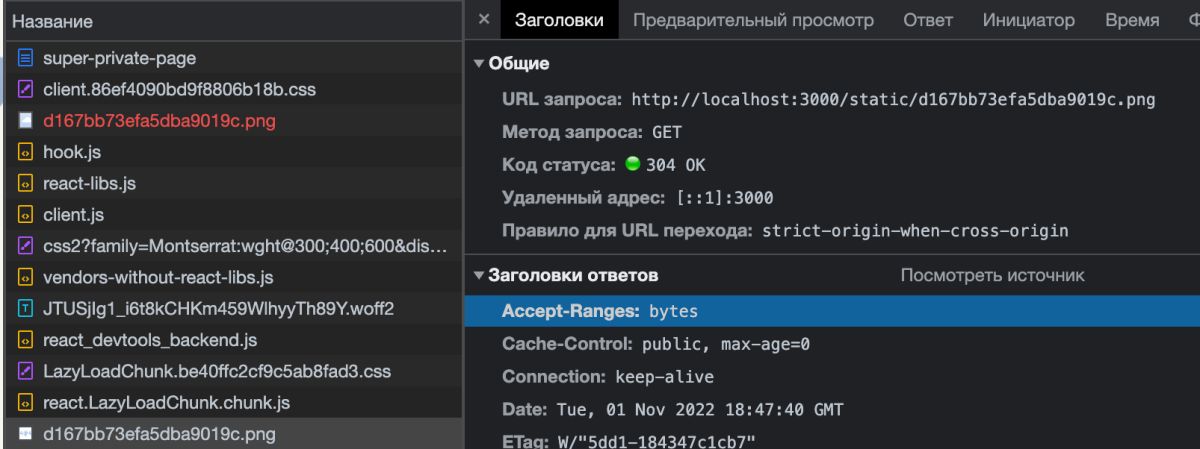The image size is (1200, 449).
Task: Open the Ответ tab
Action: click(x=928, y=20)
